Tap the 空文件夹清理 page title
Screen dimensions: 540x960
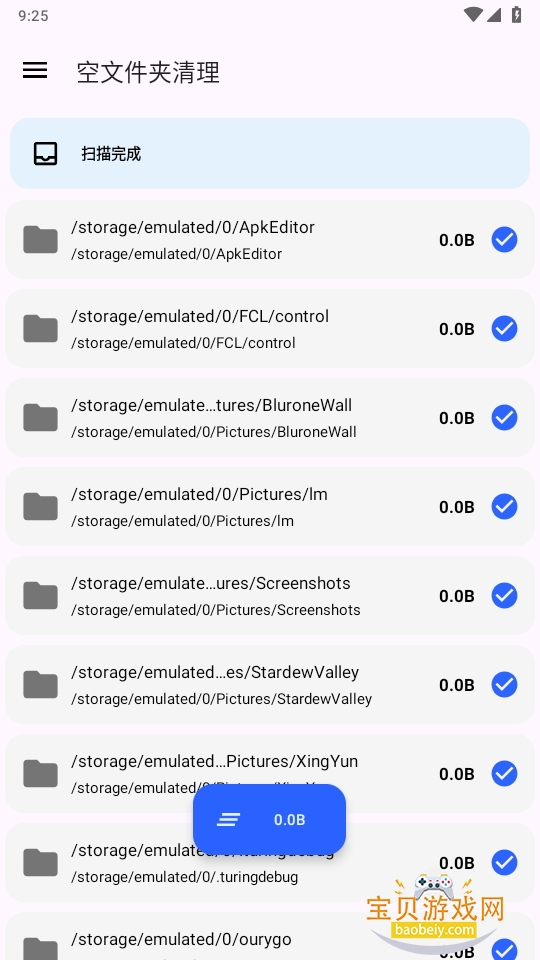[148, 72]
